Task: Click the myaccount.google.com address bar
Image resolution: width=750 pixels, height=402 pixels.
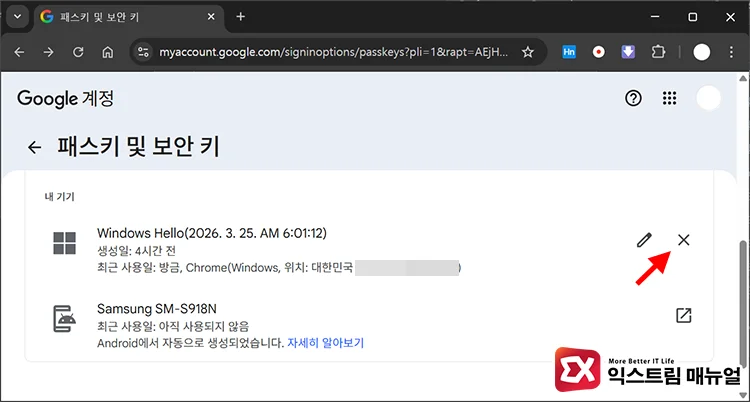Action: point(333,52)
